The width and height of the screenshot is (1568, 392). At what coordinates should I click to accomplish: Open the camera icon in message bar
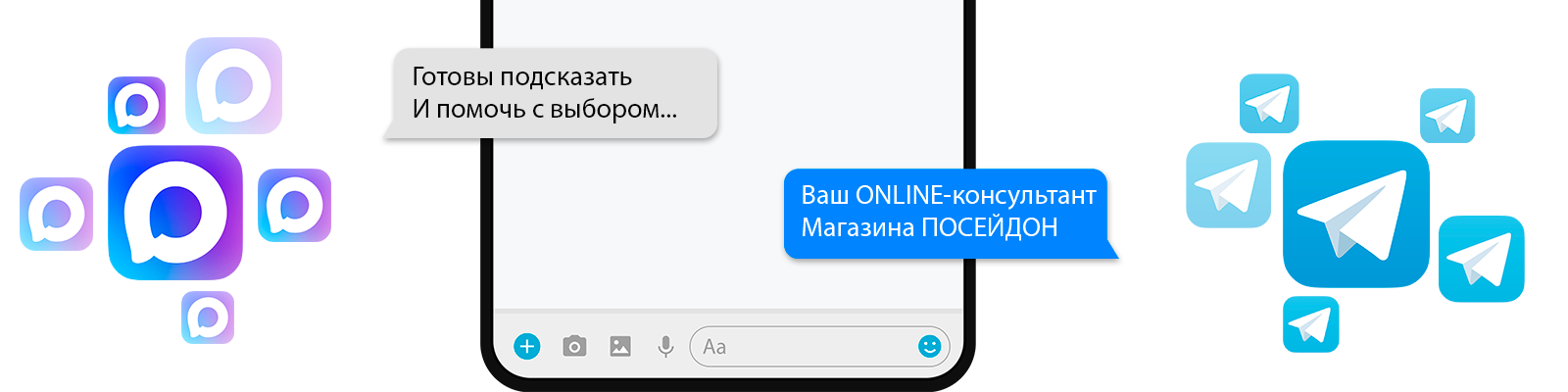point(574,346)
